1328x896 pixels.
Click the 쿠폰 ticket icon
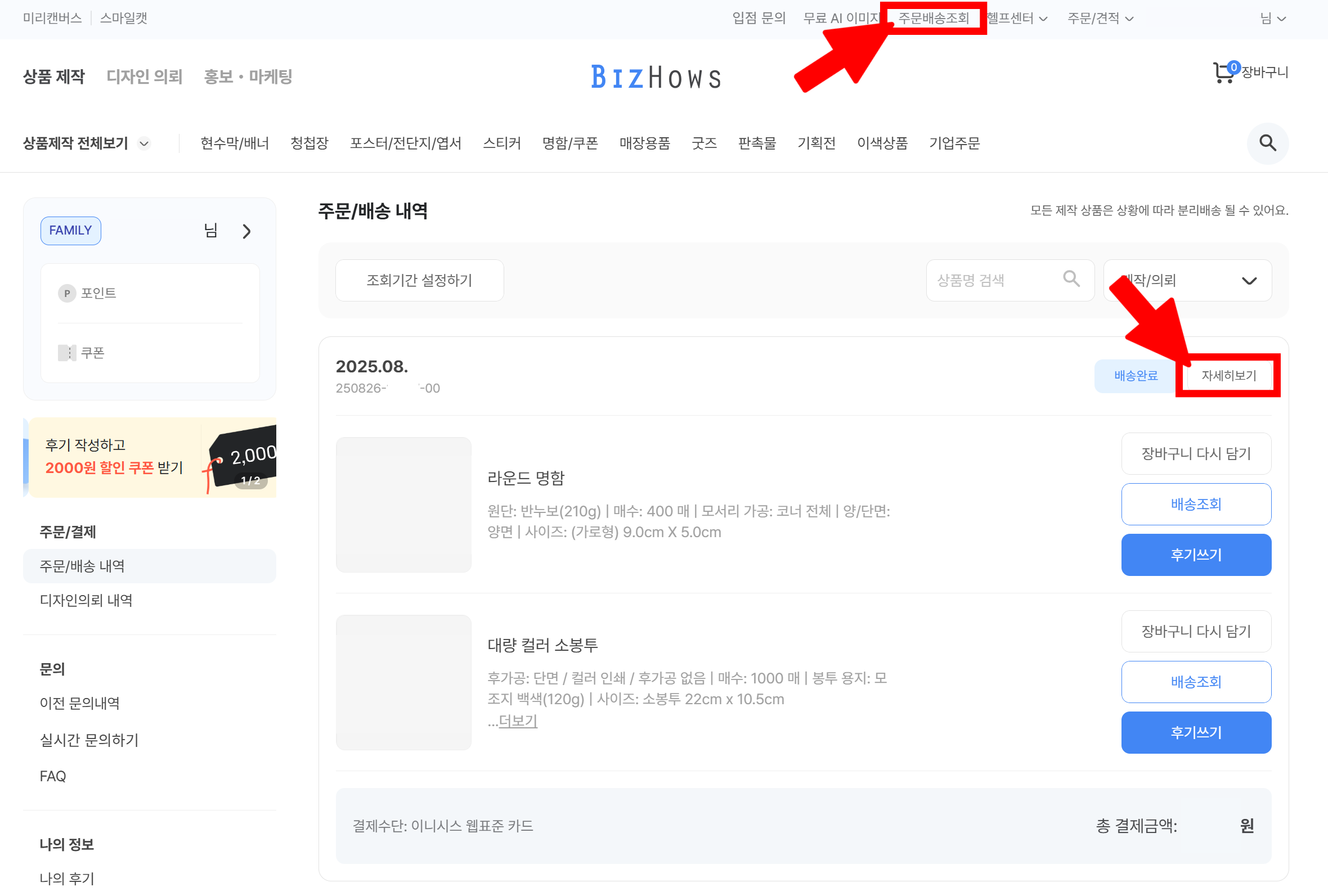pyautogui.click(x=67, y=353)
